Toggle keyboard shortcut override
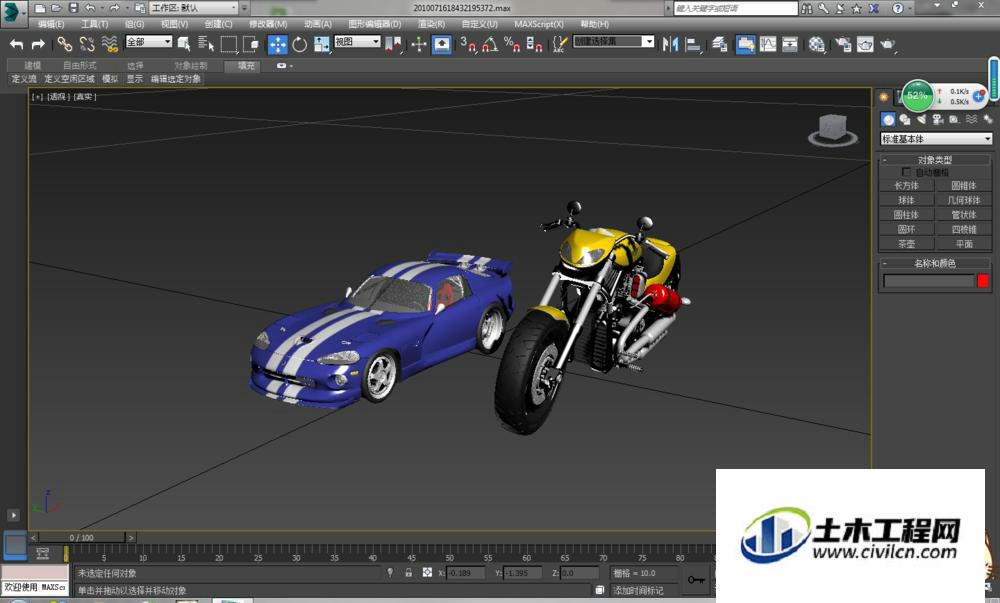The image size is (1000, 603). pos(441,44)
